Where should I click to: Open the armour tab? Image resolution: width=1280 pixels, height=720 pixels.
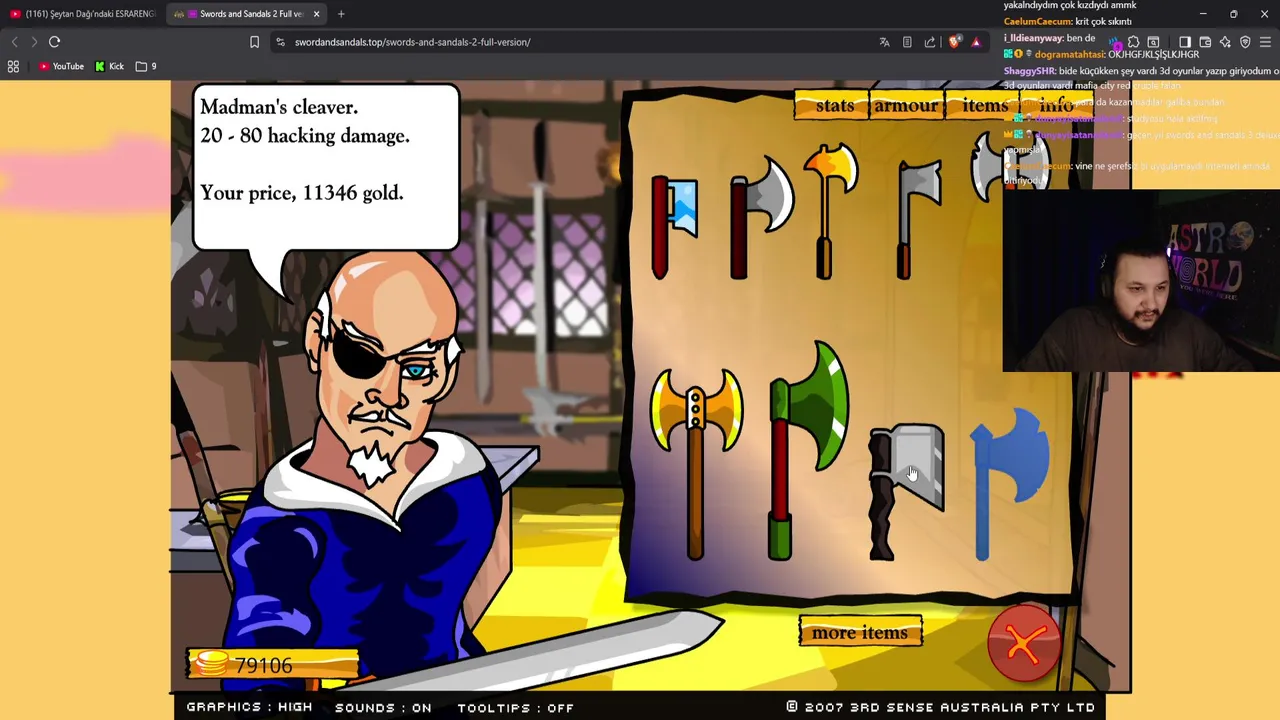click(906, 105)
